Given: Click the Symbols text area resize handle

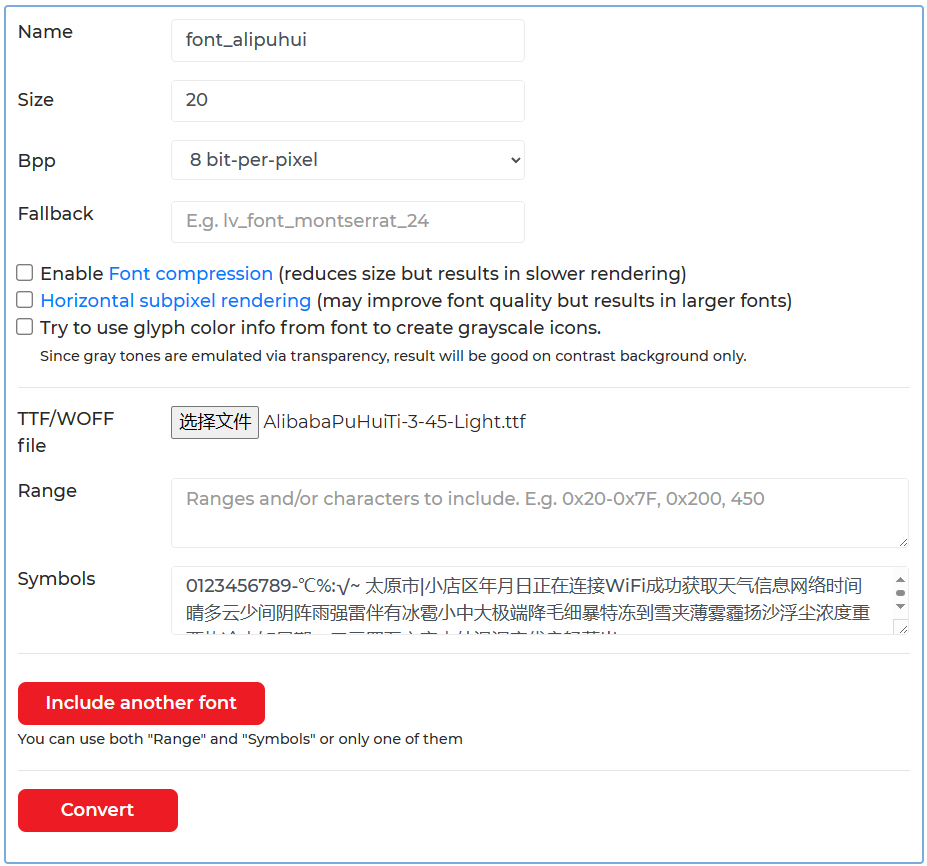Looking at the screenshot, I should point(902,628).
